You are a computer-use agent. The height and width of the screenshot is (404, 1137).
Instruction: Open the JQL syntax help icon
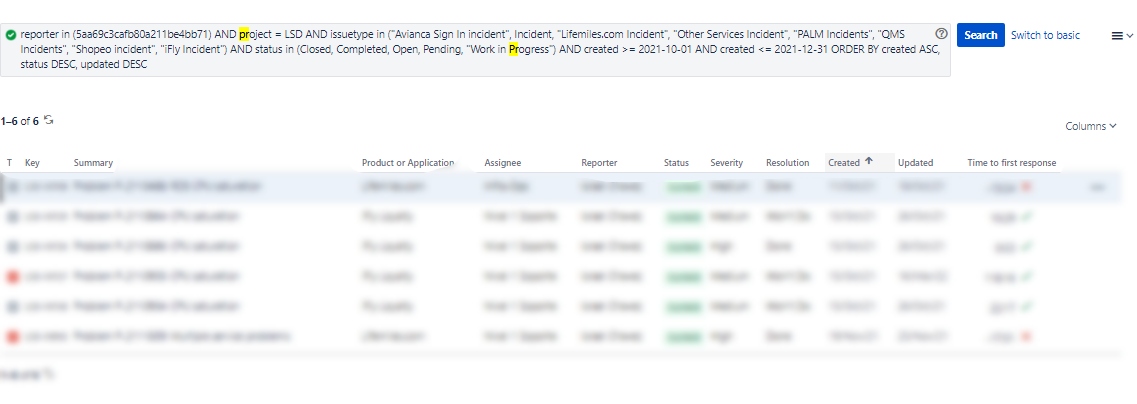pos(941,33)
